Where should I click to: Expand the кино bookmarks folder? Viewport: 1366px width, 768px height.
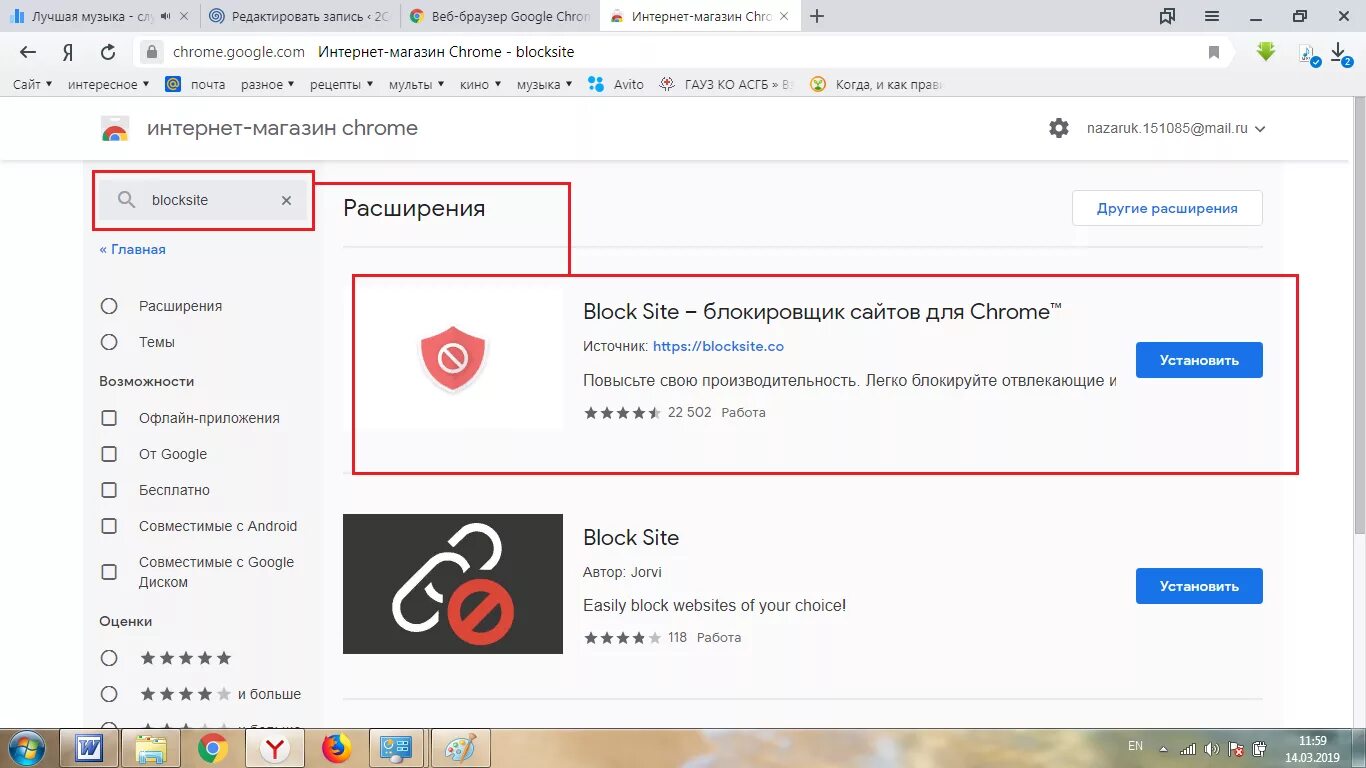coord(480,84)
